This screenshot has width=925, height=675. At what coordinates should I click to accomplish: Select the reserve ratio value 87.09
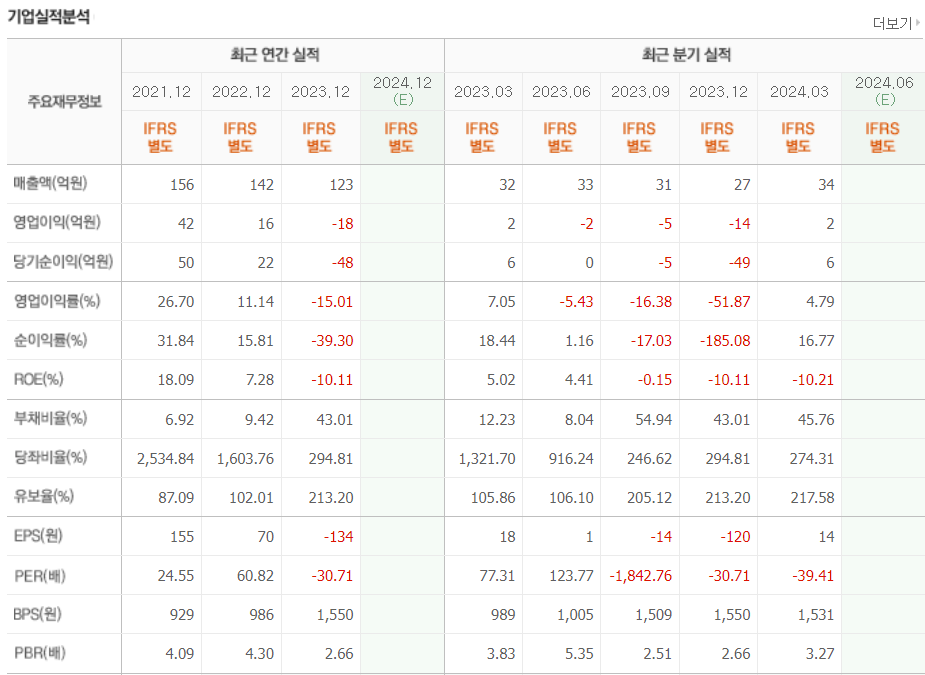click(x=176, y=497)
